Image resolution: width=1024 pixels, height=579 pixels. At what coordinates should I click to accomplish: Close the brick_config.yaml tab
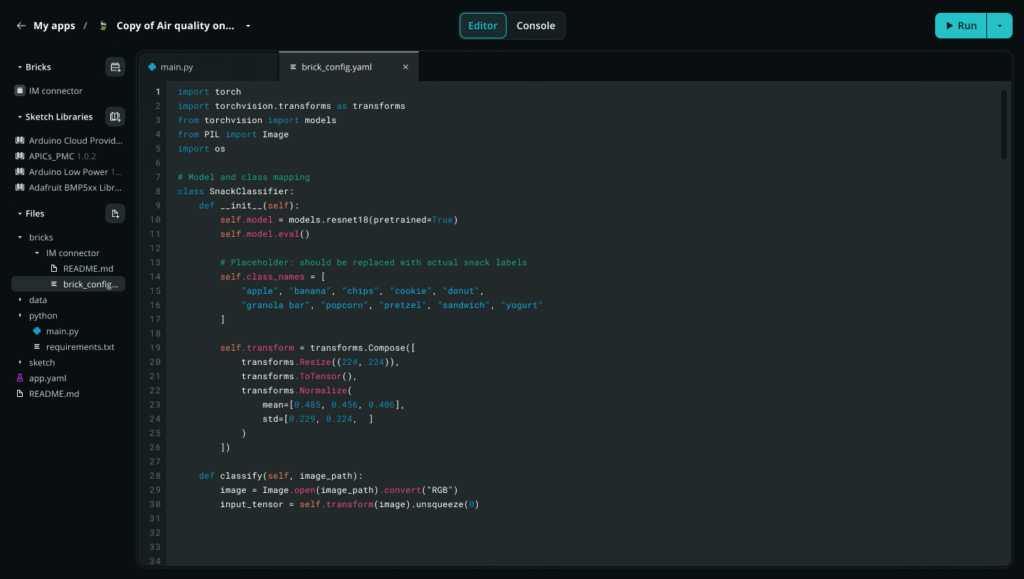[x=405, y=67]
